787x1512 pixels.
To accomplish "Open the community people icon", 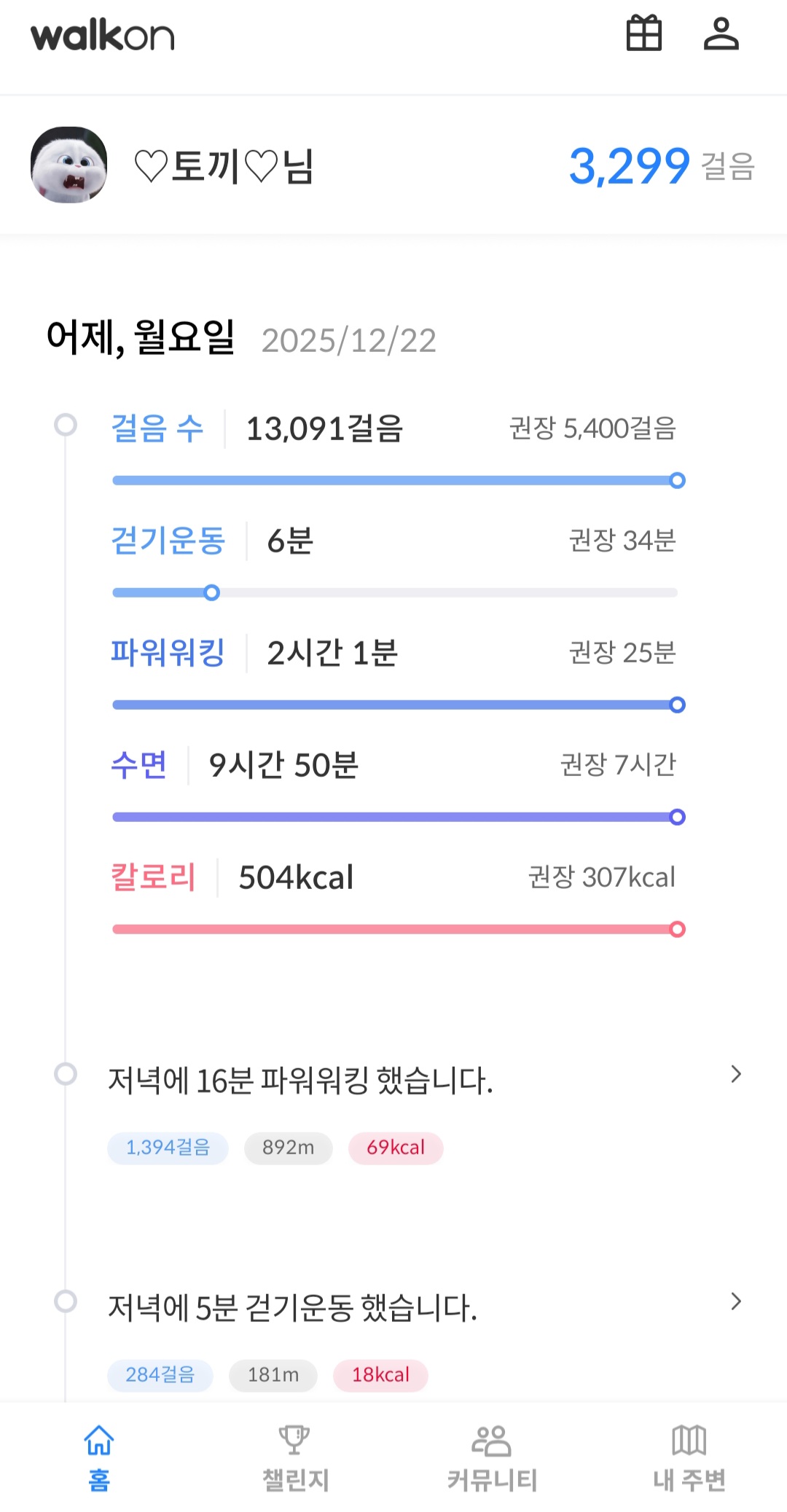I will [x=492, y=1440].
